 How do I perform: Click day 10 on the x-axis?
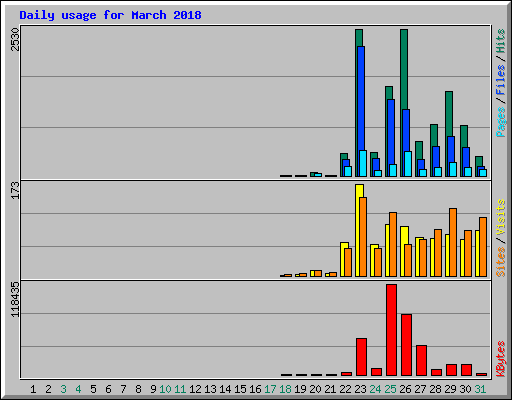tap(165, 389)
